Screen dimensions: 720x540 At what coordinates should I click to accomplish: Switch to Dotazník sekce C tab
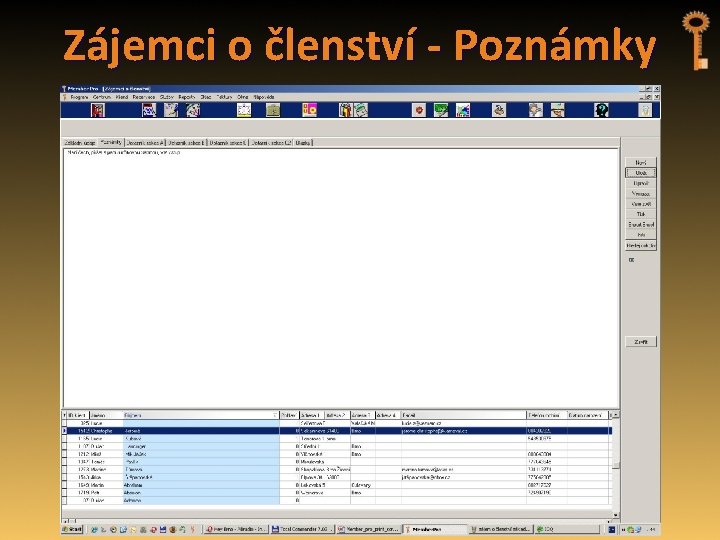coord(228,143)
